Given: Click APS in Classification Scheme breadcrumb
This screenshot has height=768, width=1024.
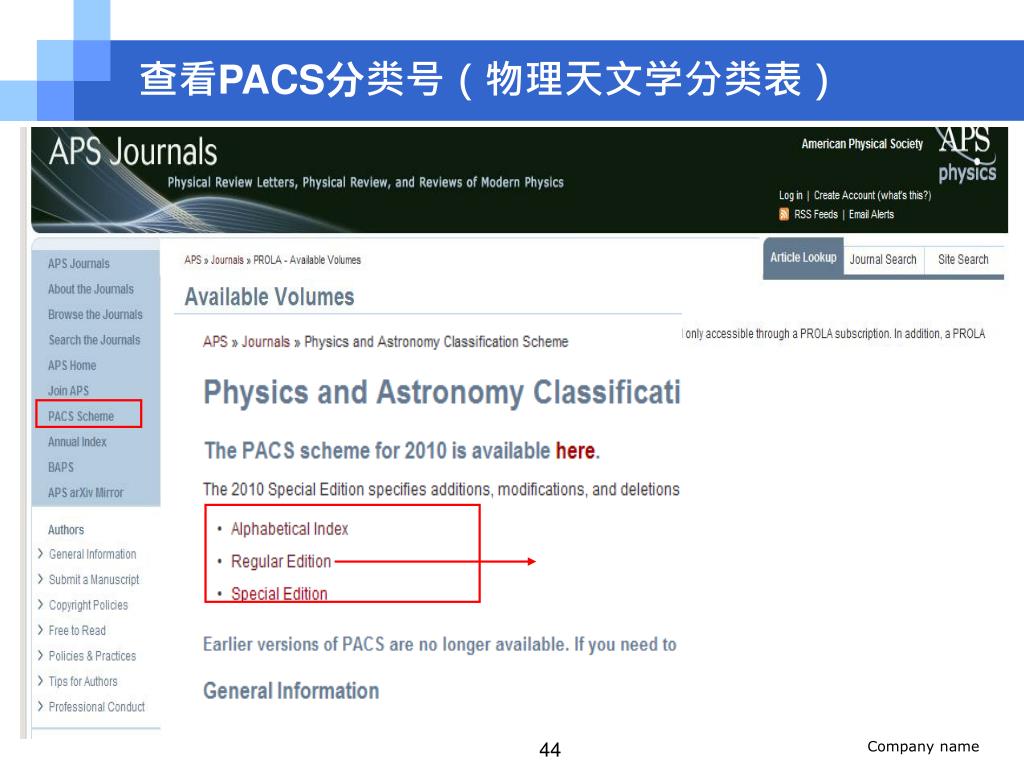Looking at the screenshot, I should click(x=215, y=342).
